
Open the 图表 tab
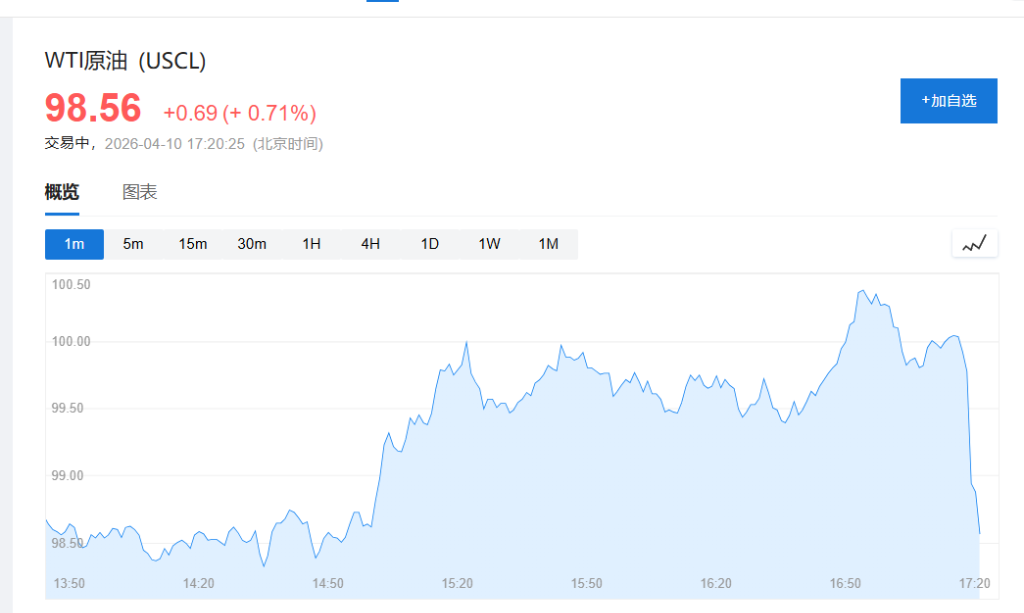140,192
